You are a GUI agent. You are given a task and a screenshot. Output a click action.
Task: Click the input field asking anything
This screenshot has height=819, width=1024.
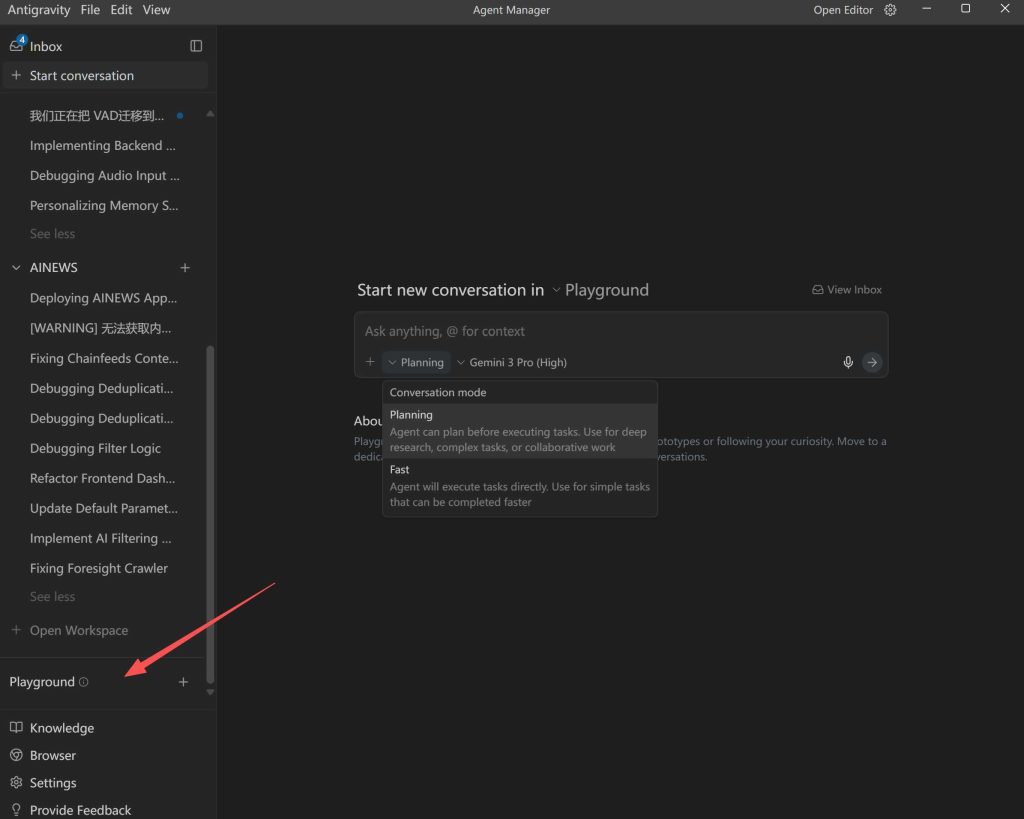click(620, 331)
